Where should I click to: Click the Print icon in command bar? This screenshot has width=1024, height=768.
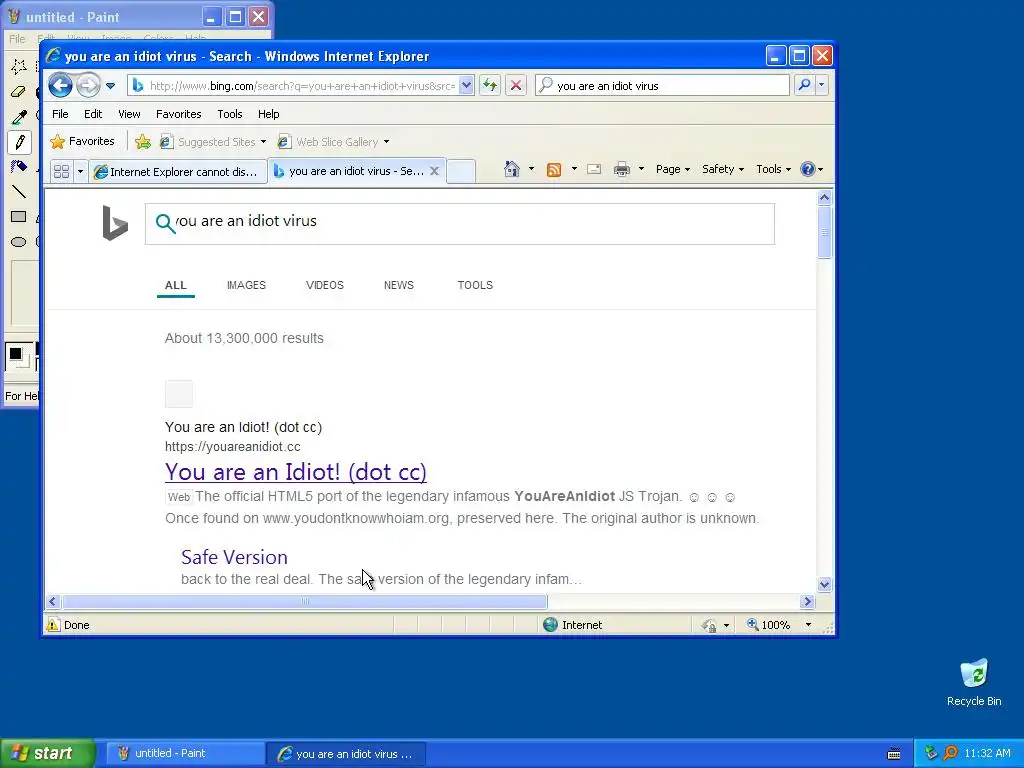622,169
